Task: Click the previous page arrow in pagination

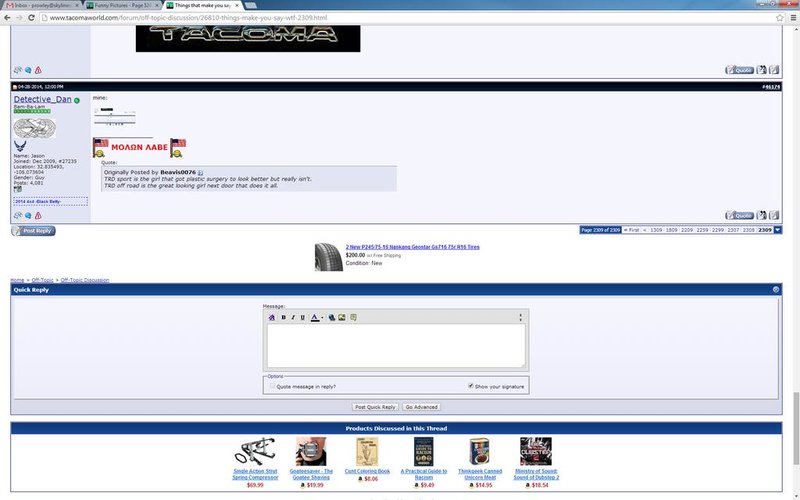Action: (x=644, y=230)
